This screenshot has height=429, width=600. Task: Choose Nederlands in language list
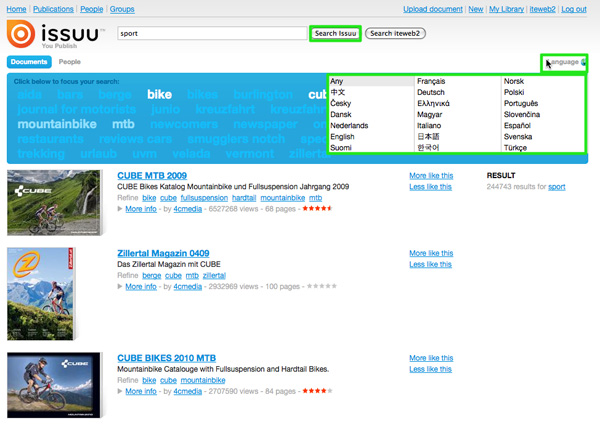point(349,126)
